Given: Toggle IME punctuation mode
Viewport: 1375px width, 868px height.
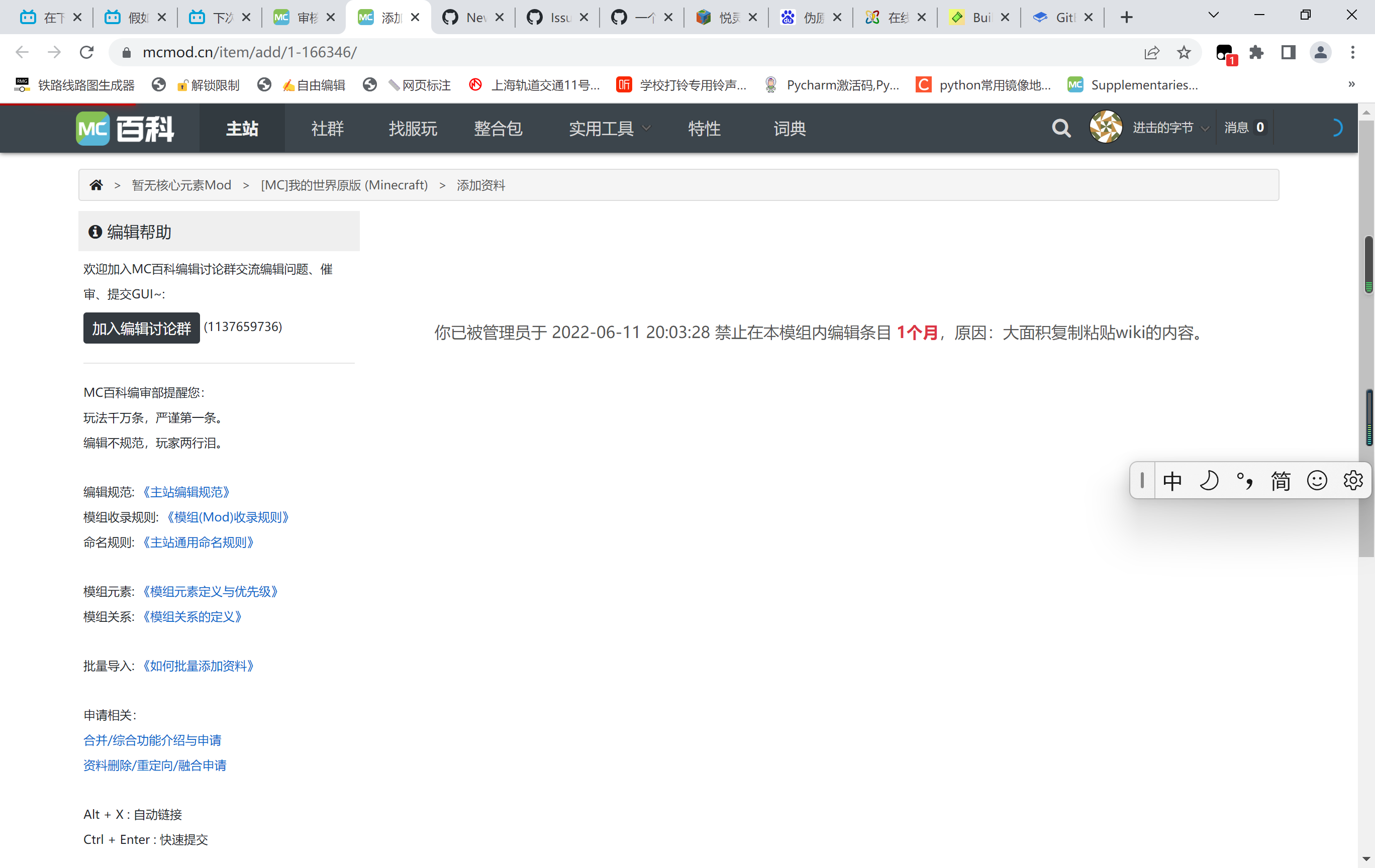Looking at the screenshot, I should pyautogui.click(x=1245, y=481).
